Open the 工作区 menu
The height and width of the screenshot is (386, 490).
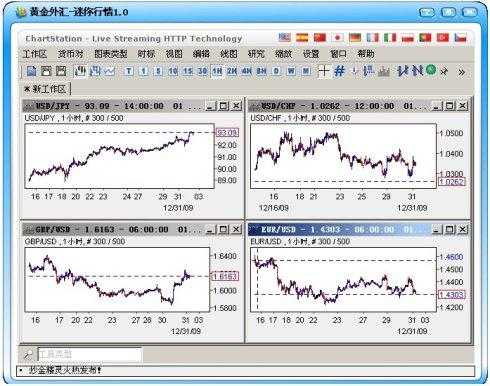[x=35, y=54]
